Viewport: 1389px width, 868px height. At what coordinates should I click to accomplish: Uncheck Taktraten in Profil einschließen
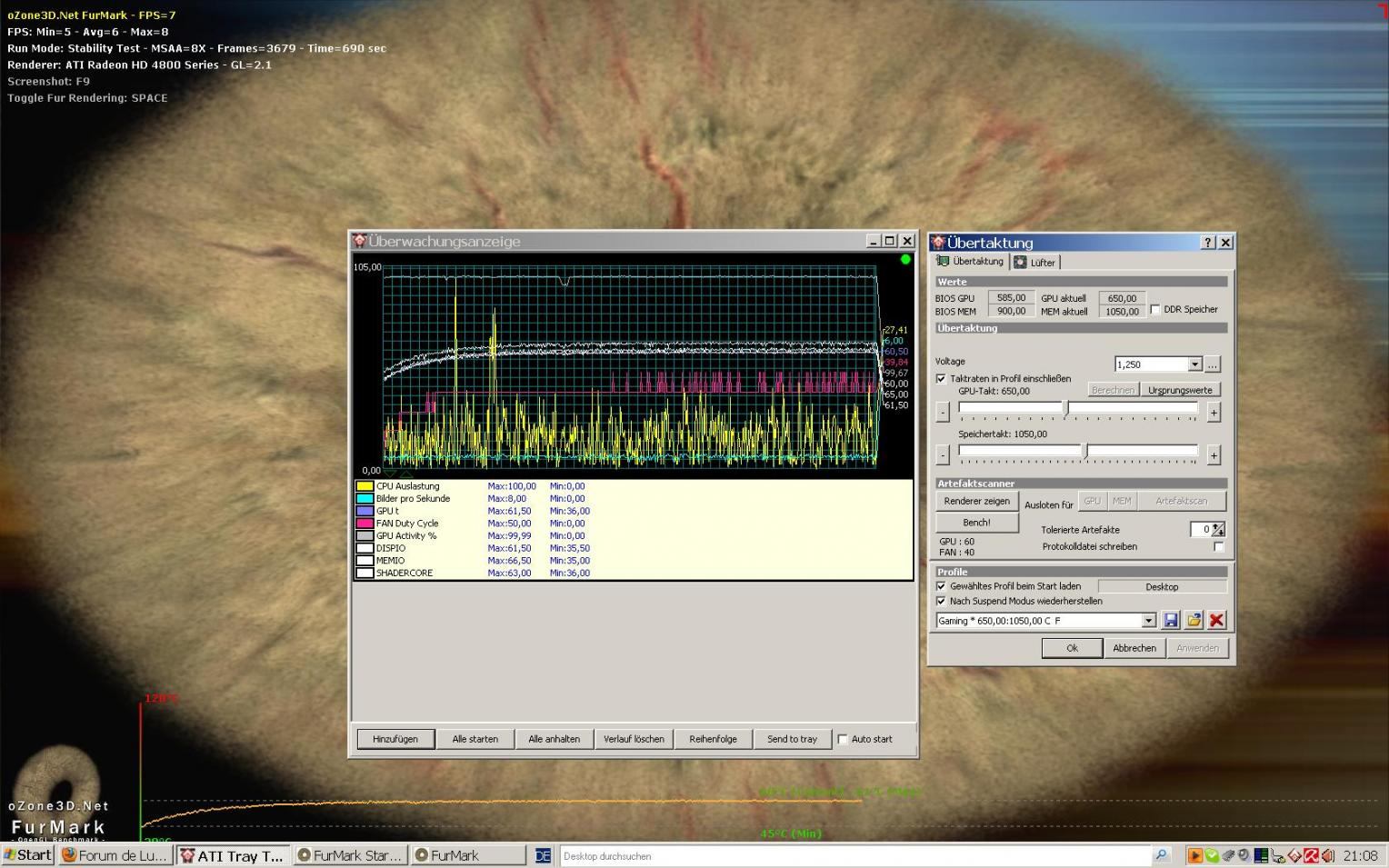click(x=941, y=378)
